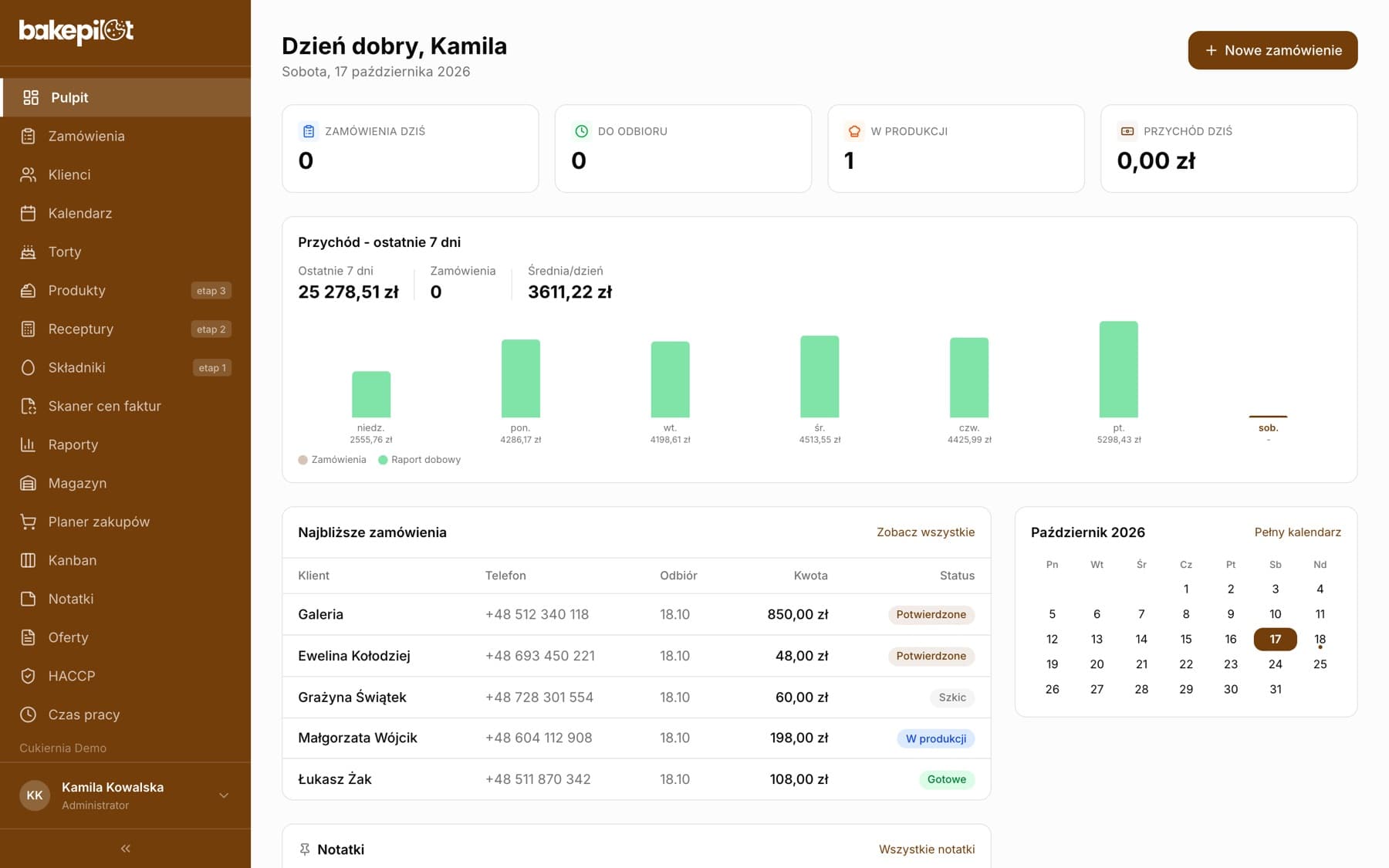Screen dimensions: 1389x868
Task: Click the bakepilot logo
Action: point(76,31)
